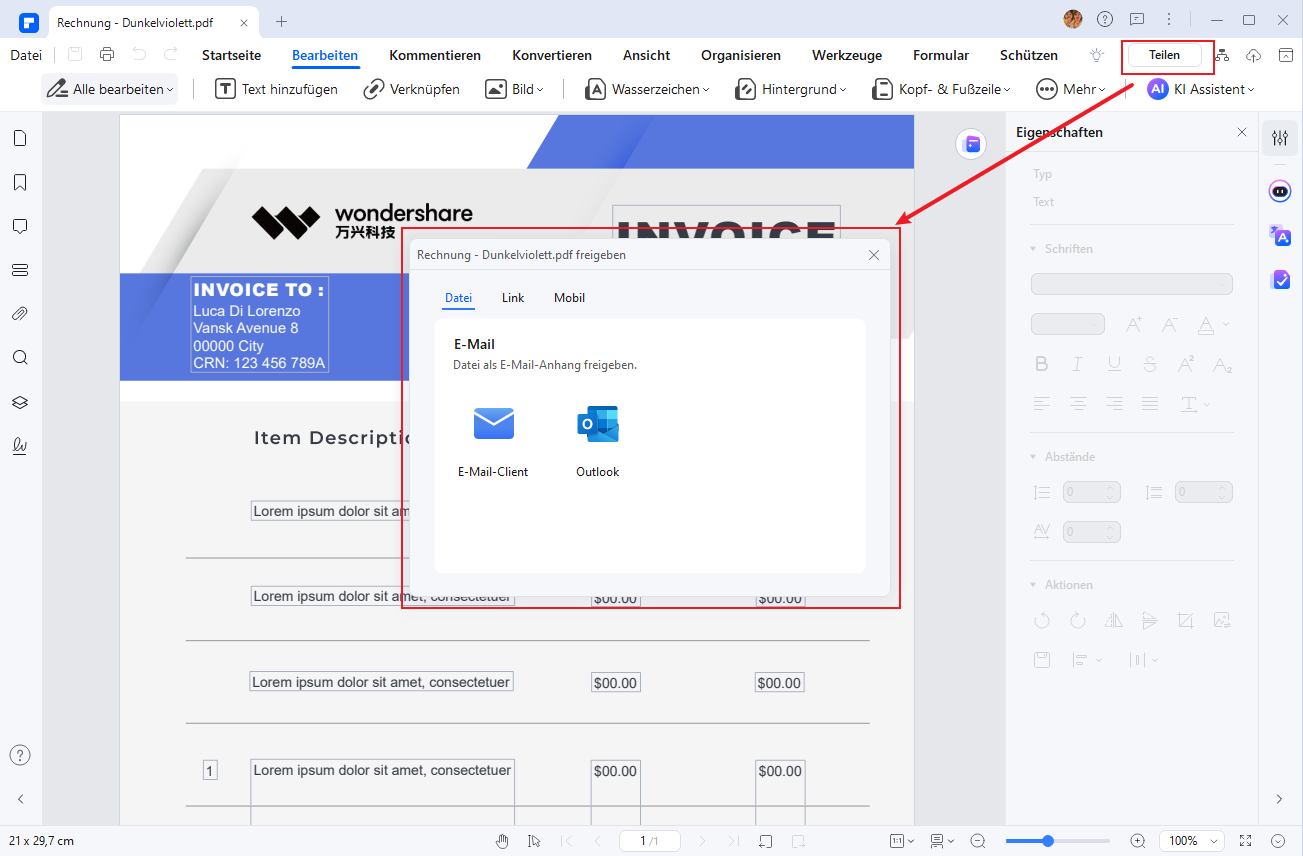Switch to Link tab in share dialog
Viewport: 1303px width, 856px height.
(513, 298)
